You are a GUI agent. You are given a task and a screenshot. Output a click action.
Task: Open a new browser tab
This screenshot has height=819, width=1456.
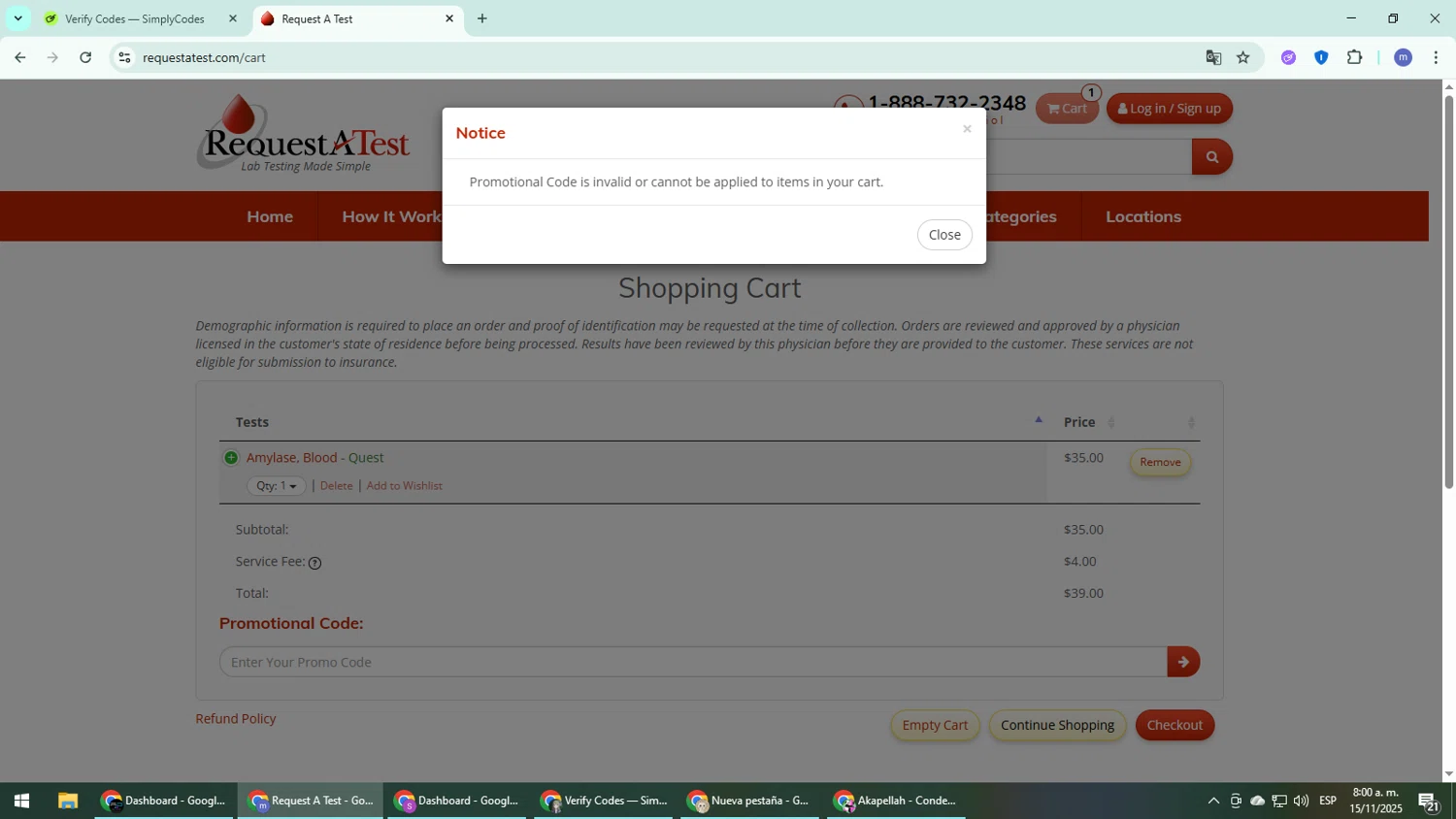pyautogui.click(x=482, y=18)
